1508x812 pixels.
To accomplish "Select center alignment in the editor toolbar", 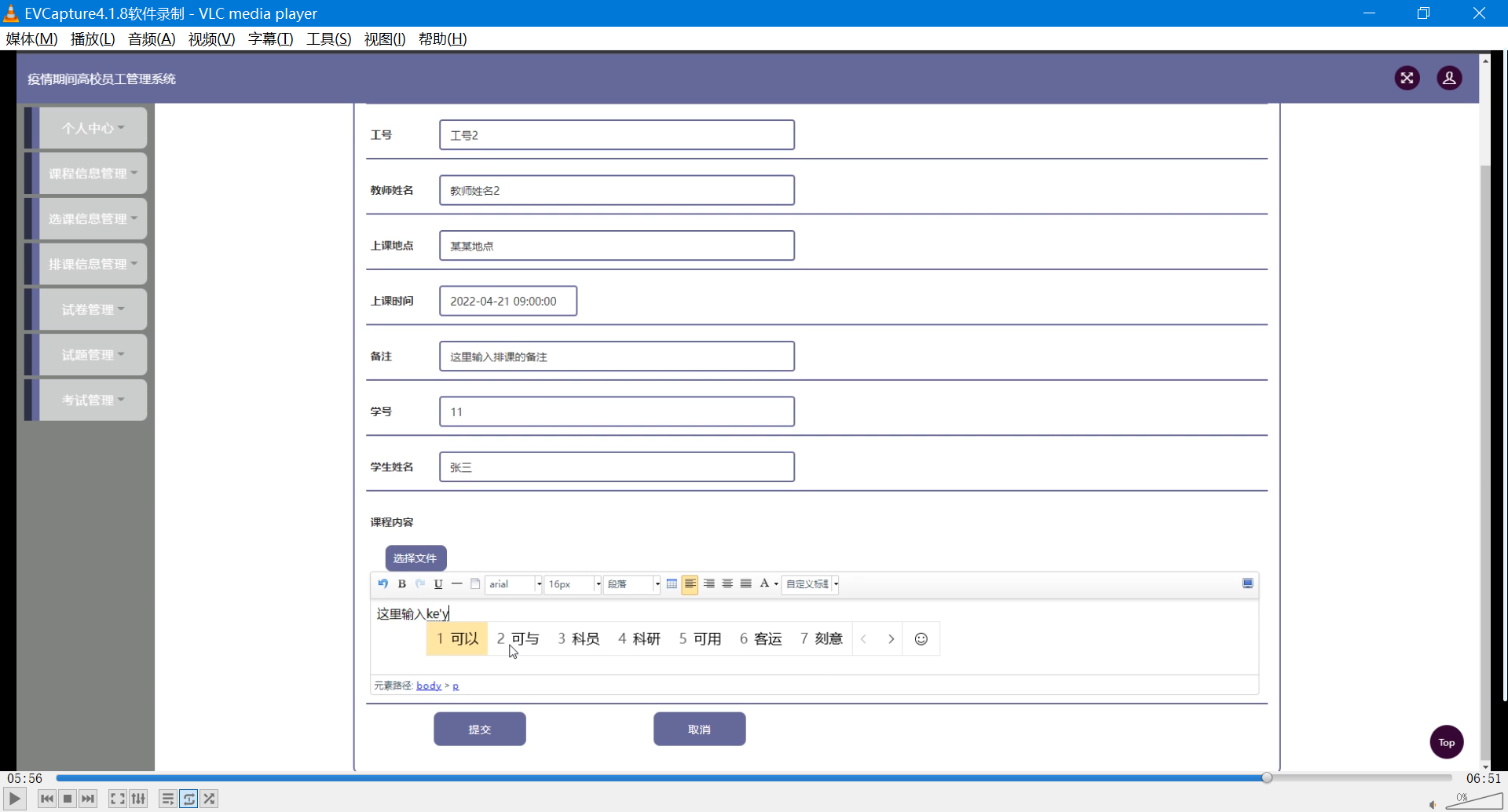I will pyautogui.click(x=727, y=583).
